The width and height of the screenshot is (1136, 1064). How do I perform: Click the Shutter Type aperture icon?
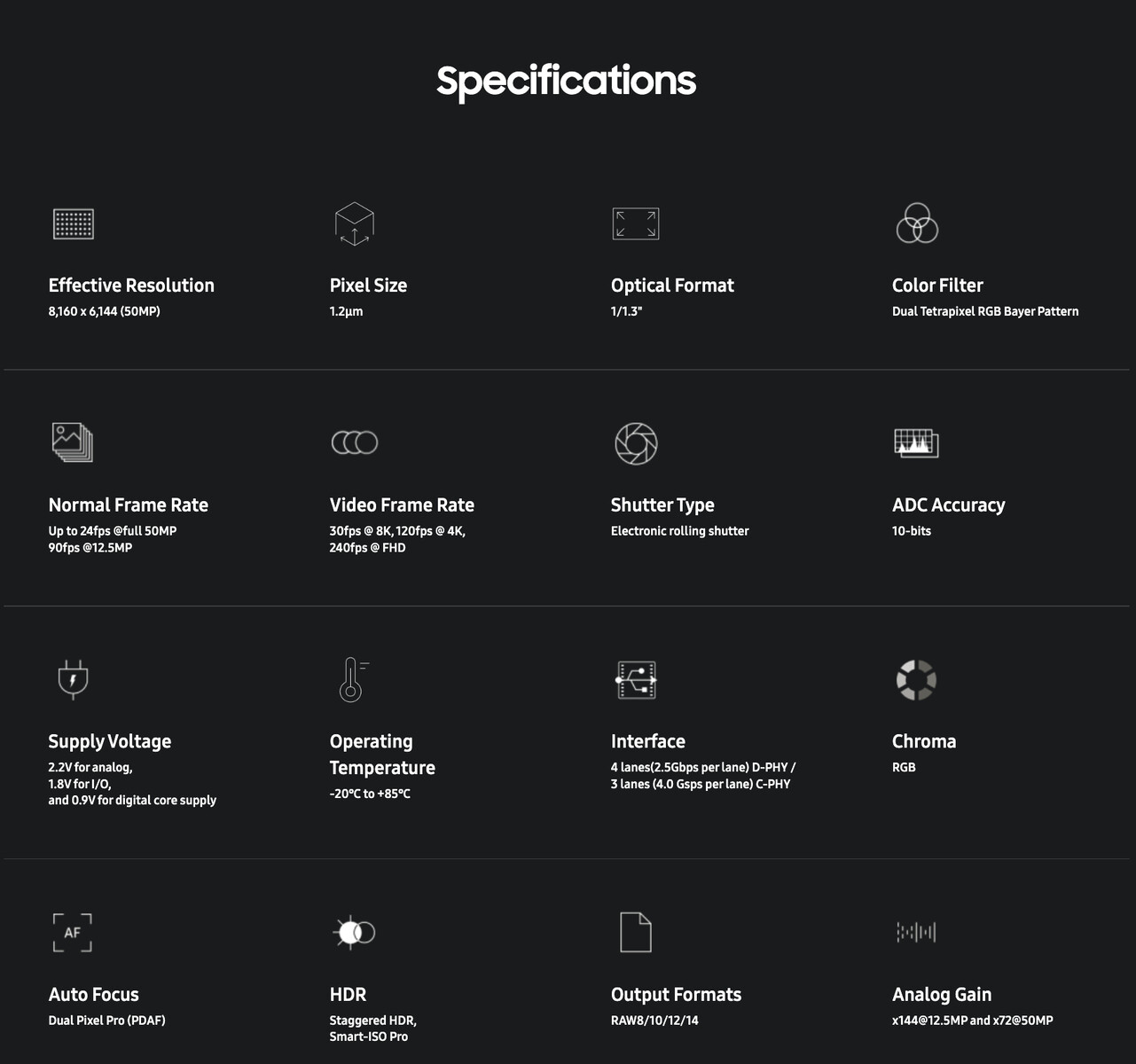(x=636, y=443)
